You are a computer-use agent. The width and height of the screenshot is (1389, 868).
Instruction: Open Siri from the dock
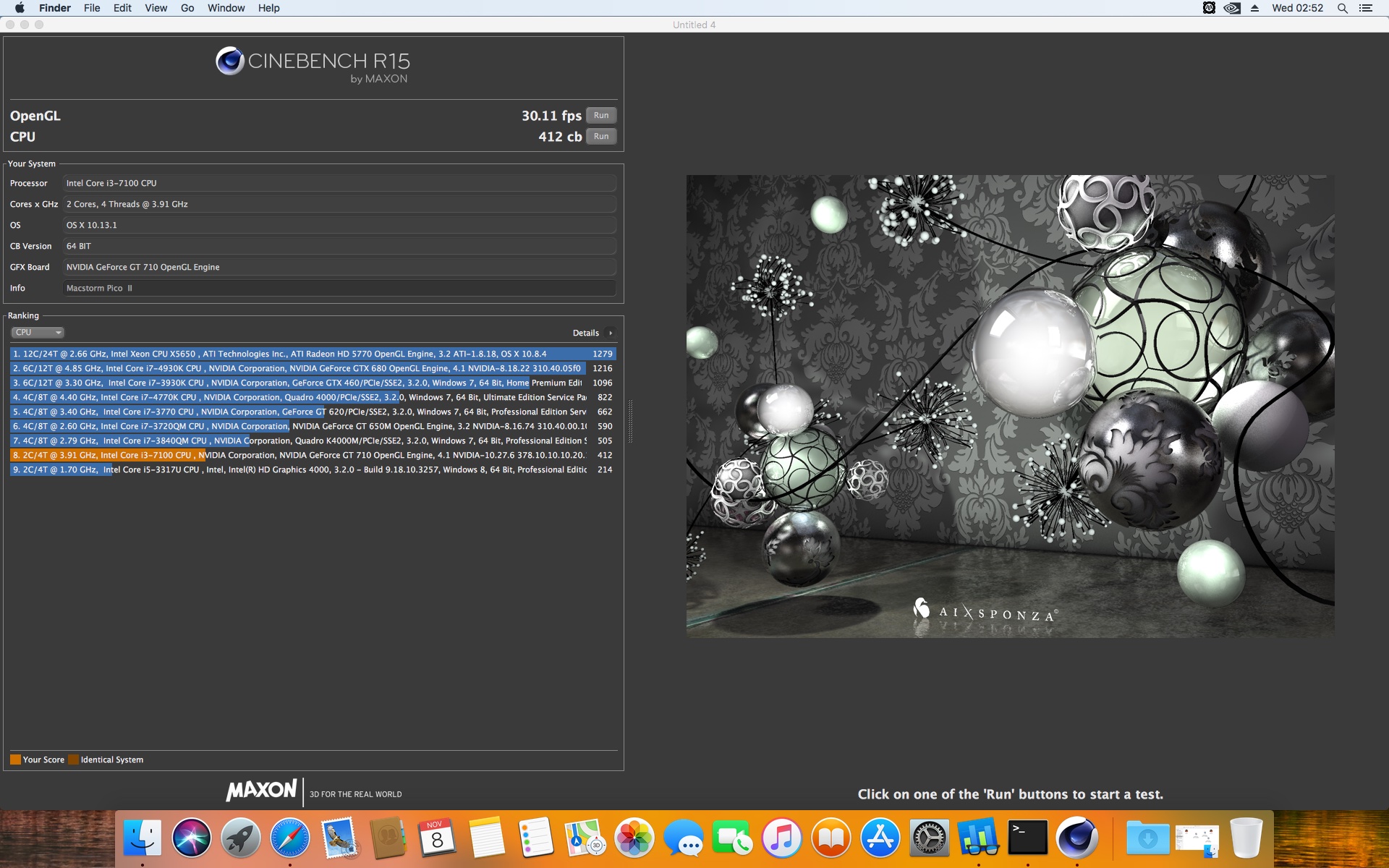tap(191, 838)
